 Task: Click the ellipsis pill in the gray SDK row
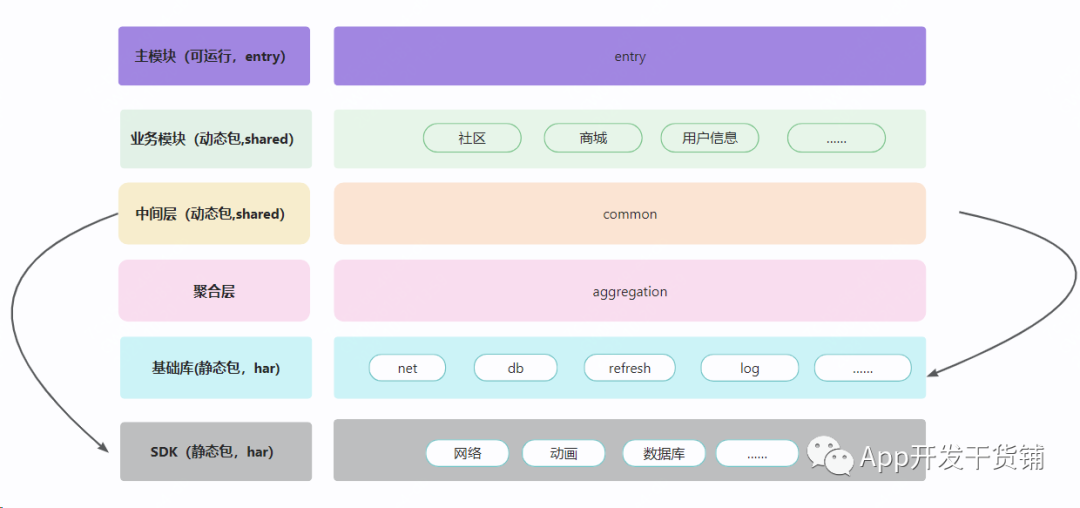pyautogui.click(x=757, y=453)
